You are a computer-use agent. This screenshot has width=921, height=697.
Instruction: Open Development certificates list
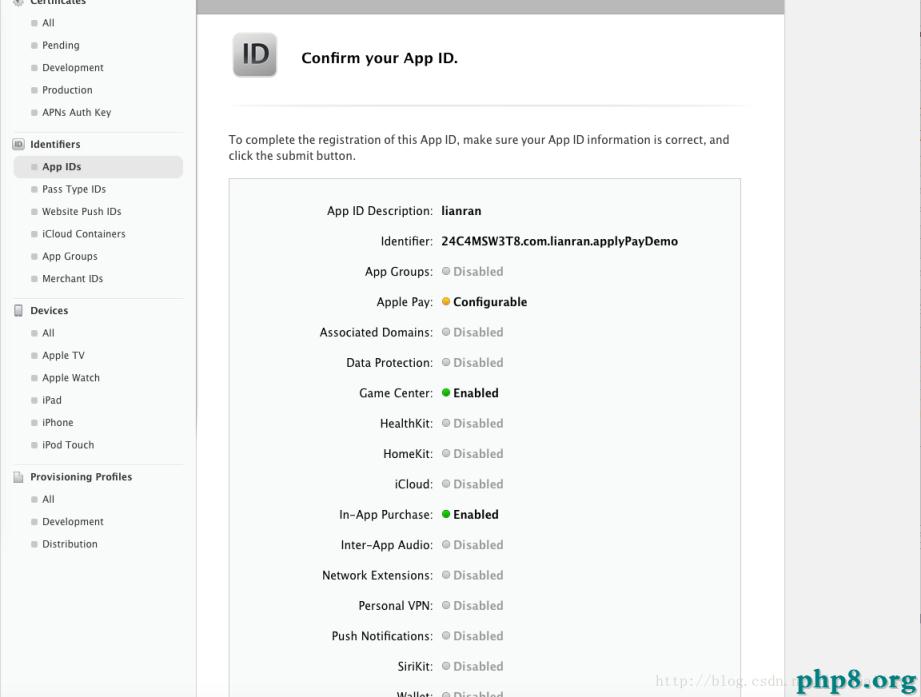[73, 68]
